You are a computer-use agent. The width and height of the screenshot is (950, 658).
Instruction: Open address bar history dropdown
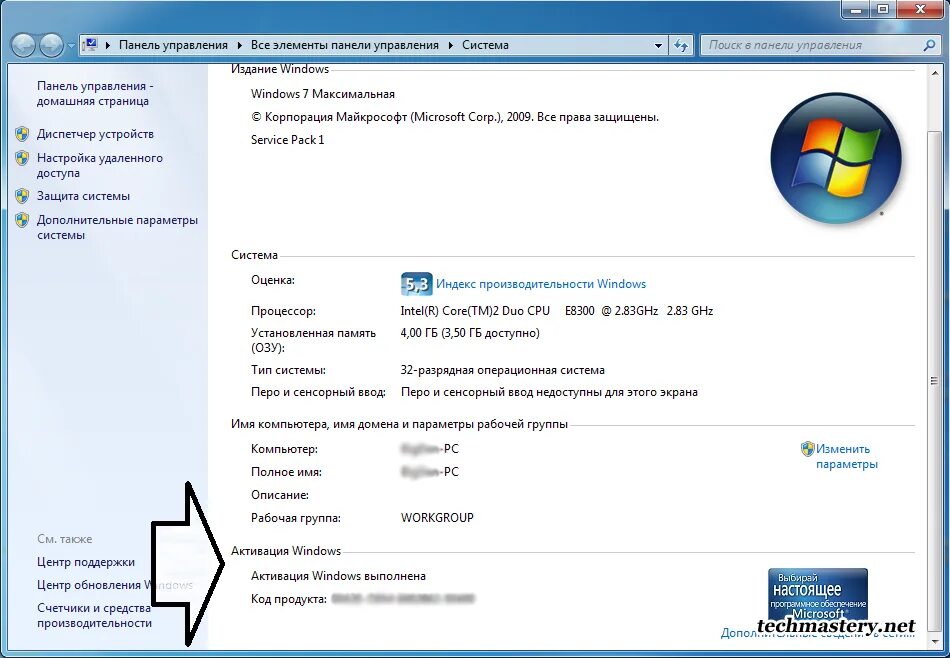659,45
